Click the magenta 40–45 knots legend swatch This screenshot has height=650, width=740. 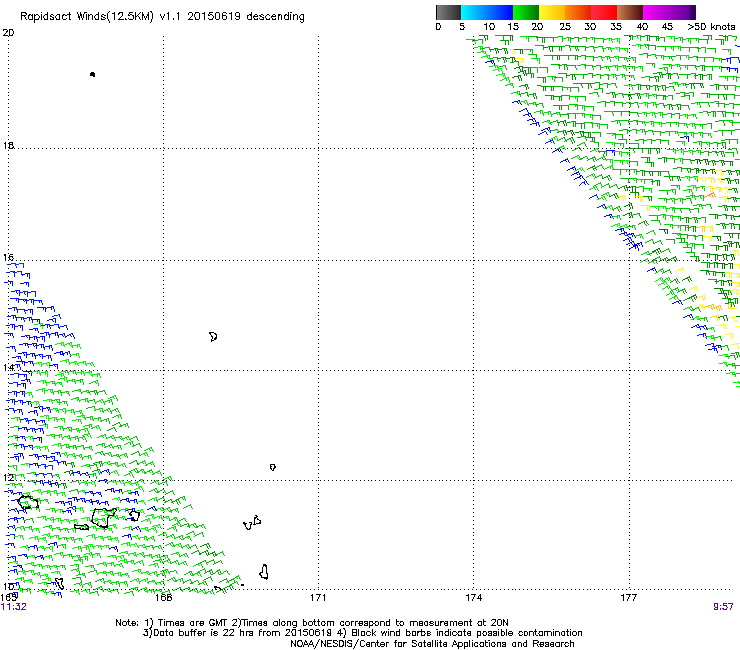pyautogui.click(x=656, y=12)
